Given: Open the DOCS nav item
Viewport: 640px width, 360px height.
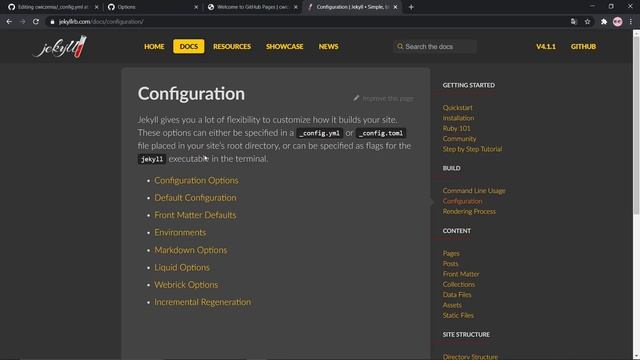Looking at the screenshot, I should coord(189,47).
